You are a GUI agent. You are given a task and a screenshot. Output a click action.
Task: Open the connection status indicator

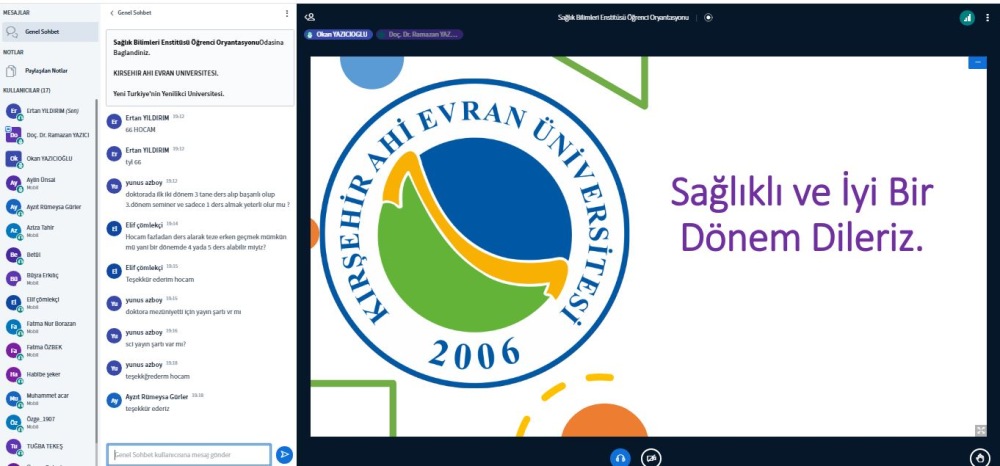pos(967,18)
